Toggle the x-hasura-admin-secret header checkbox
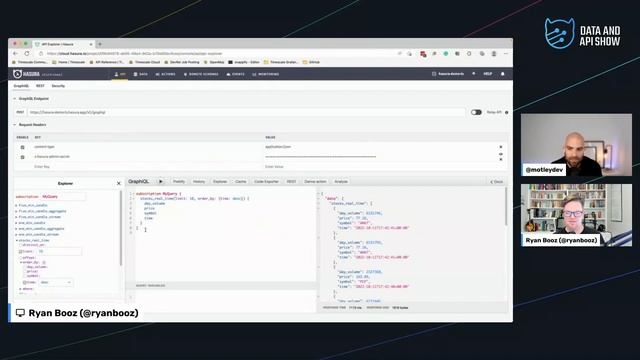 coord(22,157)
